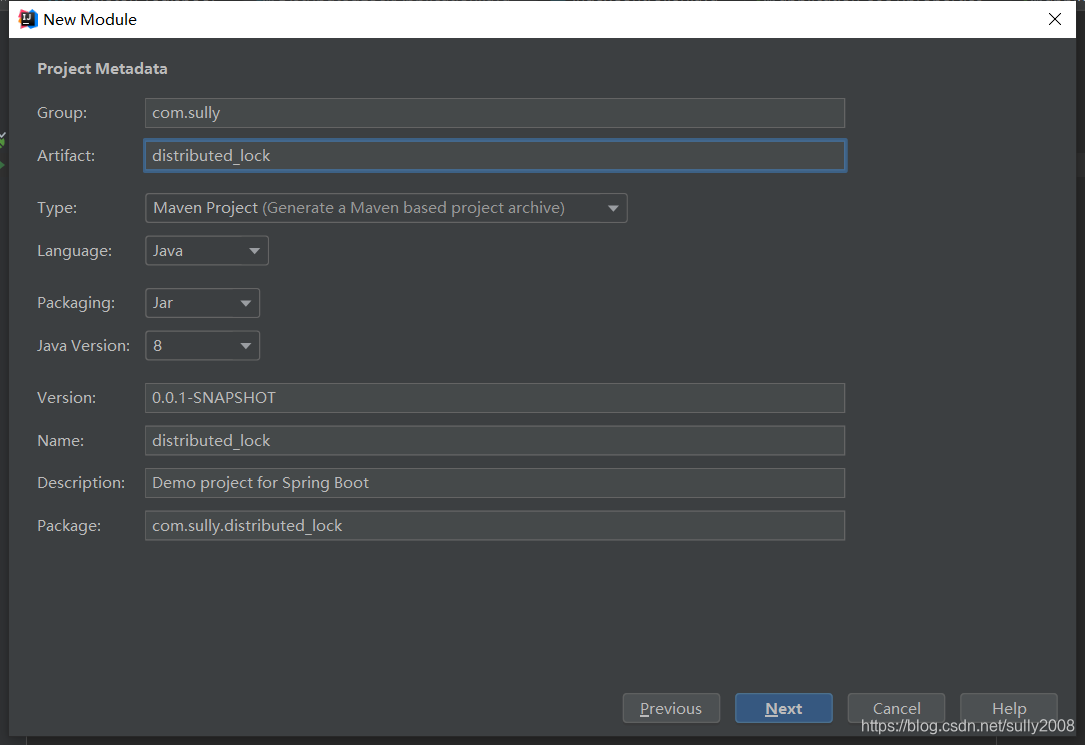
Task: Go back with the Previous button
Action: point(671,708)
